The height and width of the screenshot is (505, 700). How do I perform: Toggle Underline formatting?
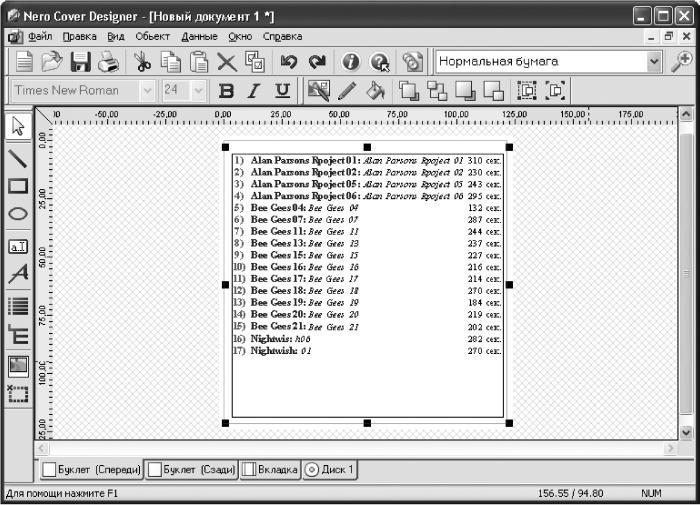point(282,91)
